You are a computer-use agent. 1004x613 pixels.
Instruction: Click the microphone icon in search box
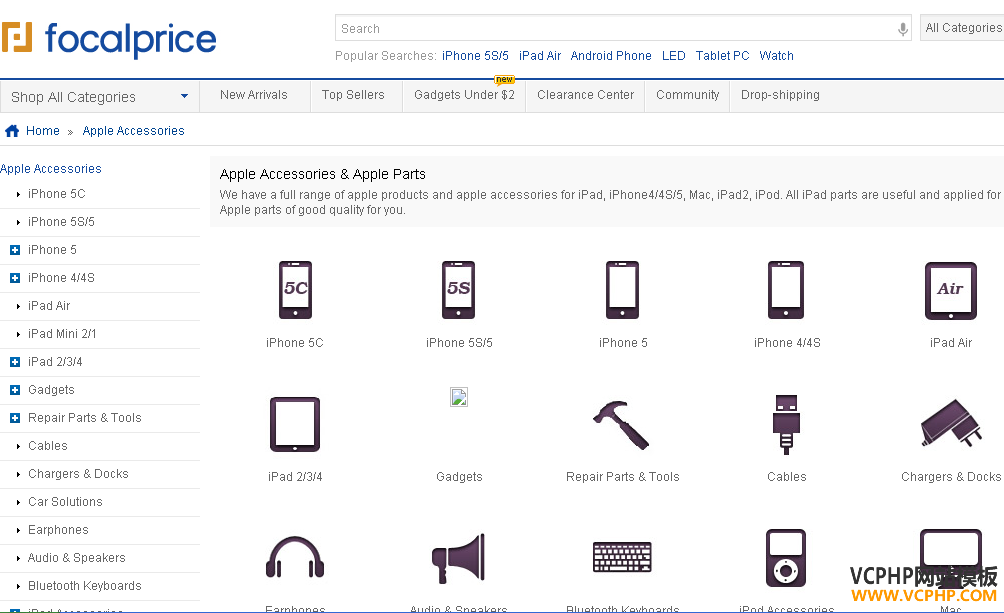tap(902, 29)
